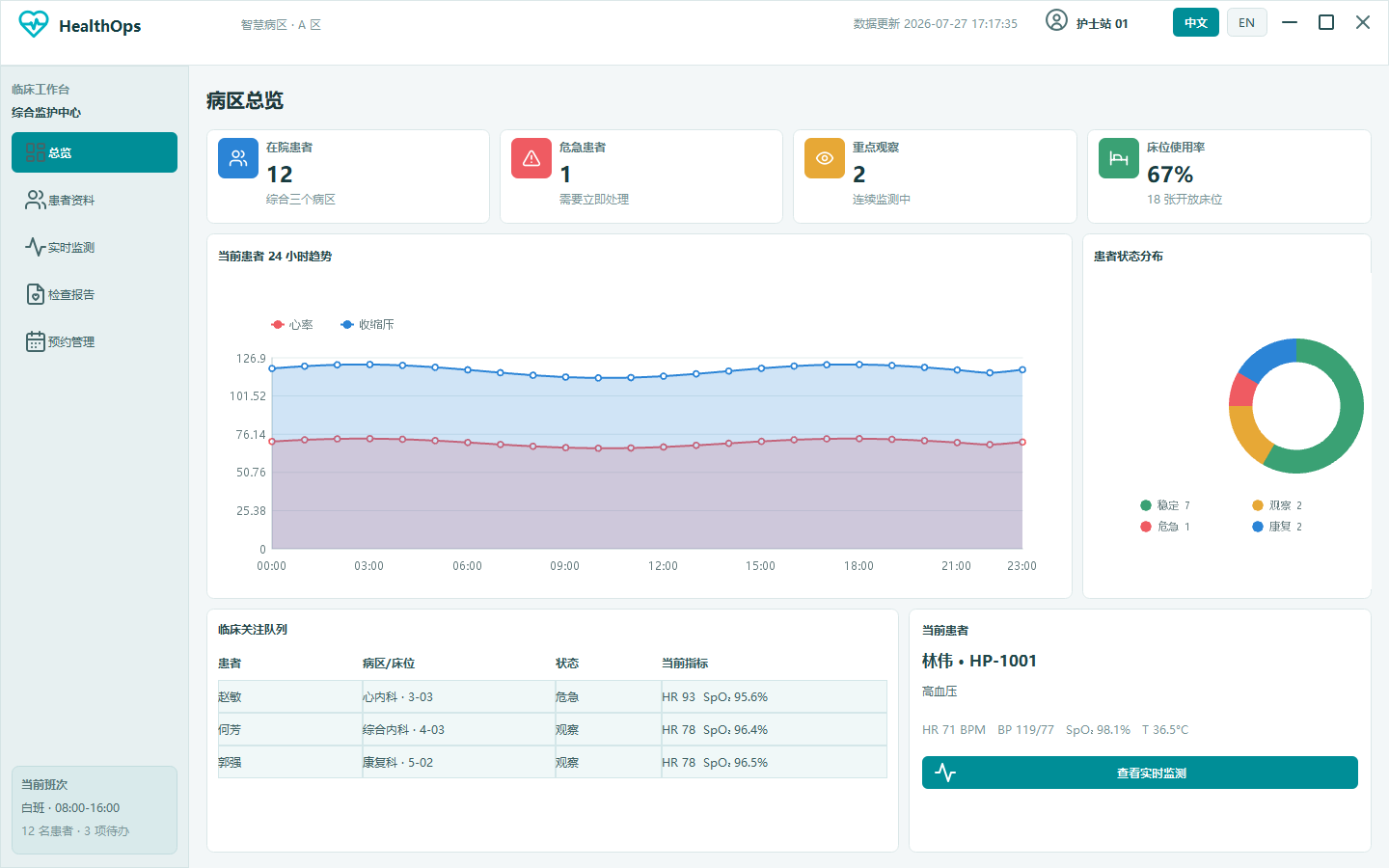Screen dimensions: 1389x868
Task: Click the red 危急患者 warning icon
Action: [x=531, y=158]
